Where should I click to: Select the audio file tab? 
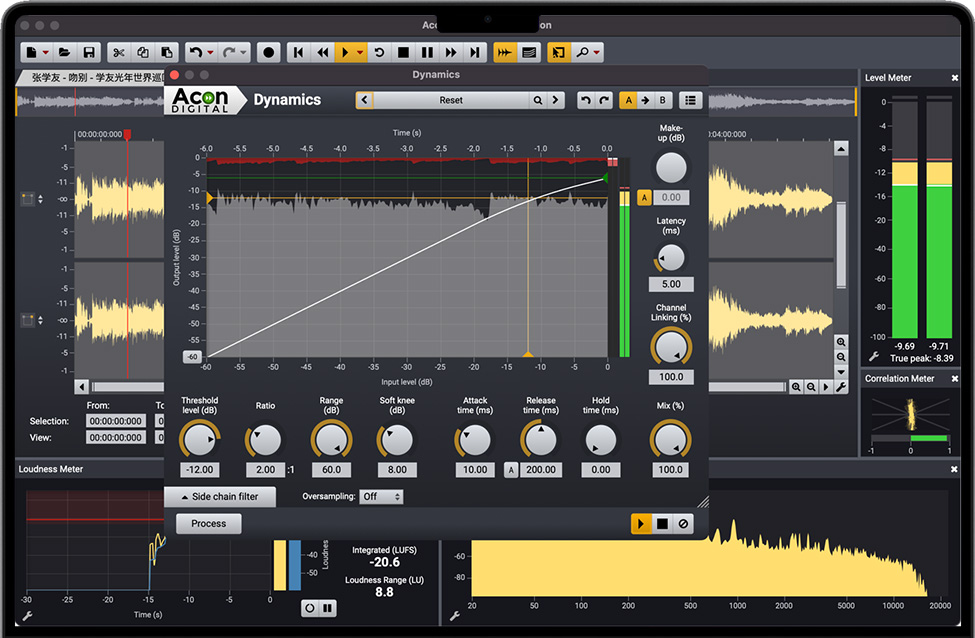click(x=95, y=78)
